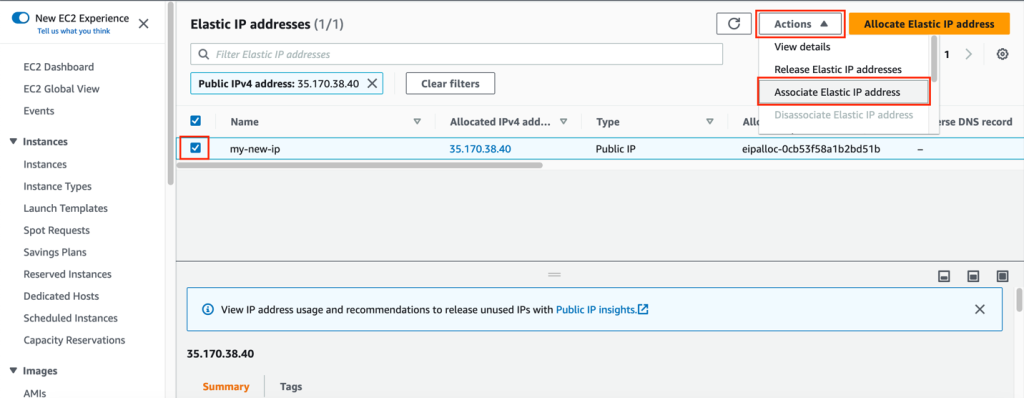The width and height of the screenshot is (1024, 398).
Task: Click the info icon in the banner
Action: (208, 309)
